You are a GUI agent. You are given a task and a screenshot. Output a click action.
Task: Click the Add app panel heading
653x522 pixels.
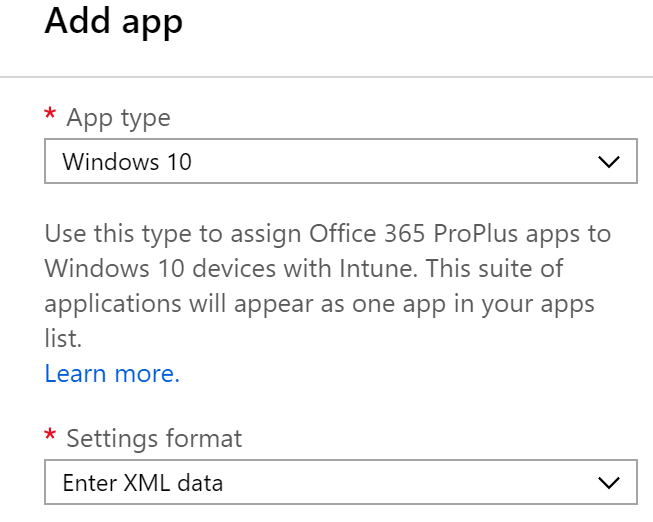[114, 21]
